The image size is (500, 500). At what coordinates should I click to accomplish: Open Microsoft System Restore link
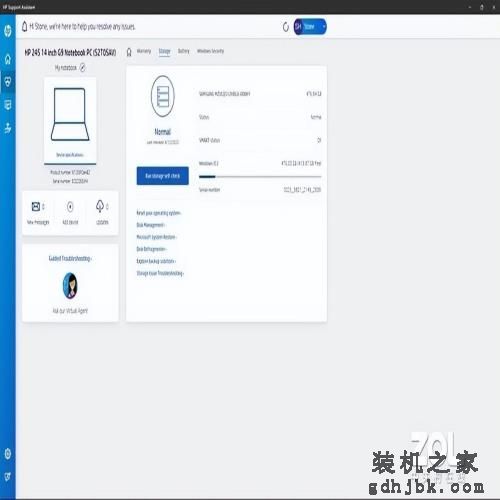156,237
